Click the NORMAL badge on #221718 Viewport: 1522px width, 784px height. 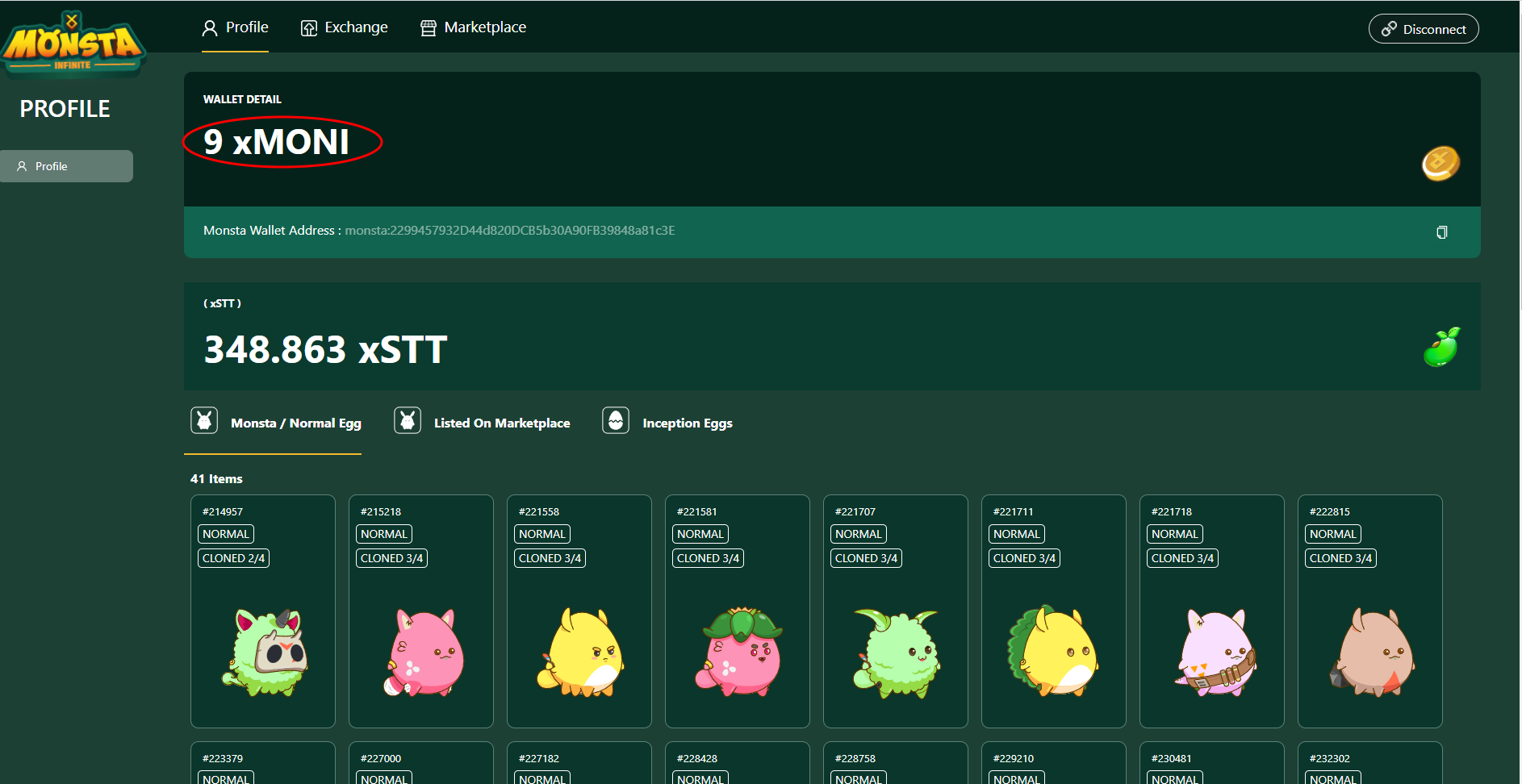[1175, 534]
